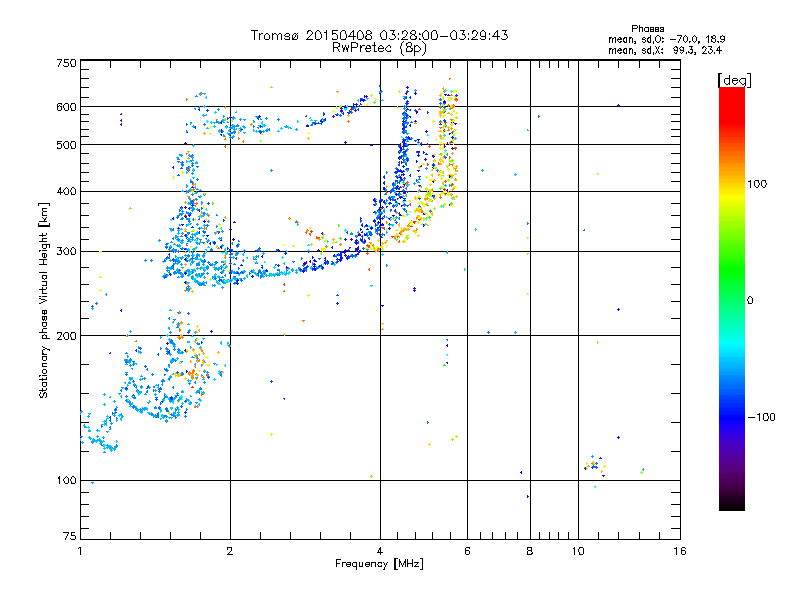Select the 'RwPretec (8p)' subtitle text

[x=379, y=48]
